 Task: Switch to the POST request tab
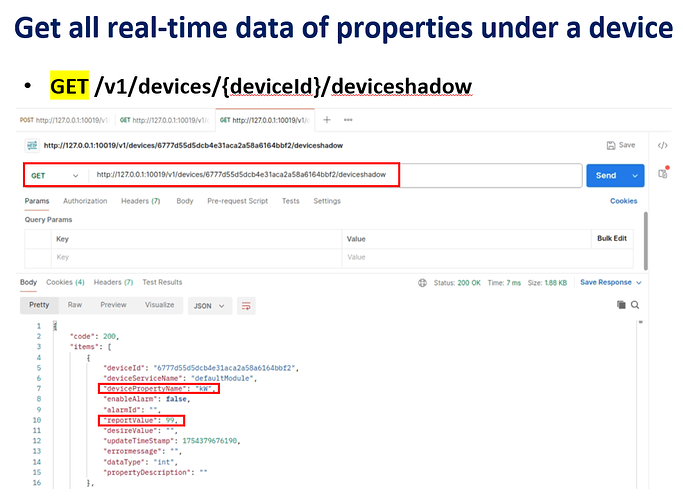coord(64,120)
